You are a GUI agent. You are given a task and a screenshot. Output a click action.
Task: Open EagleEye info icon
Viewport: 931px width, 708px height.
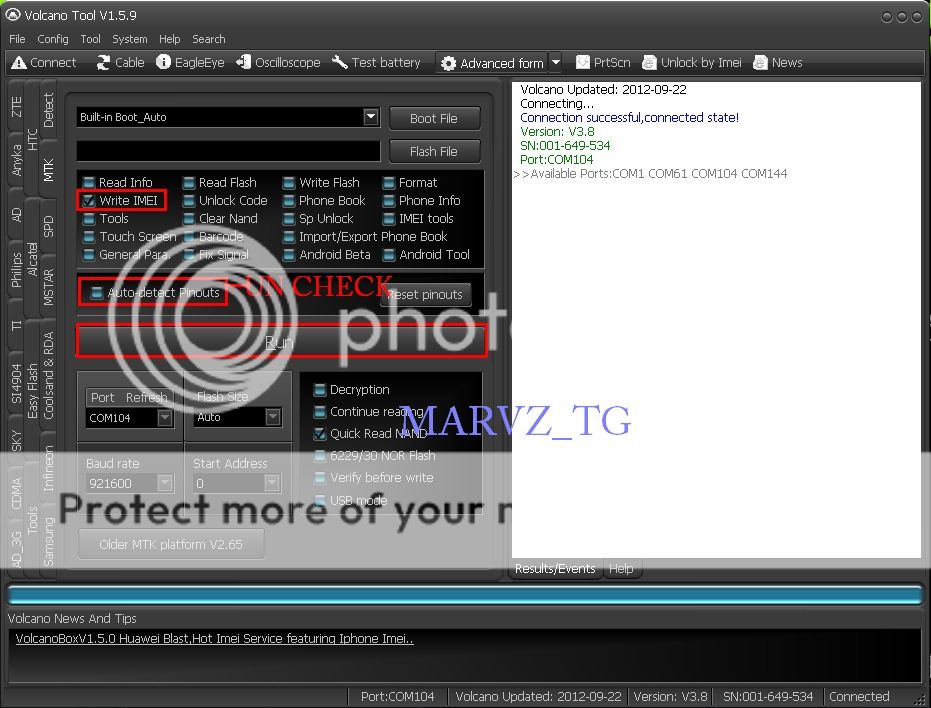(163, 62)
